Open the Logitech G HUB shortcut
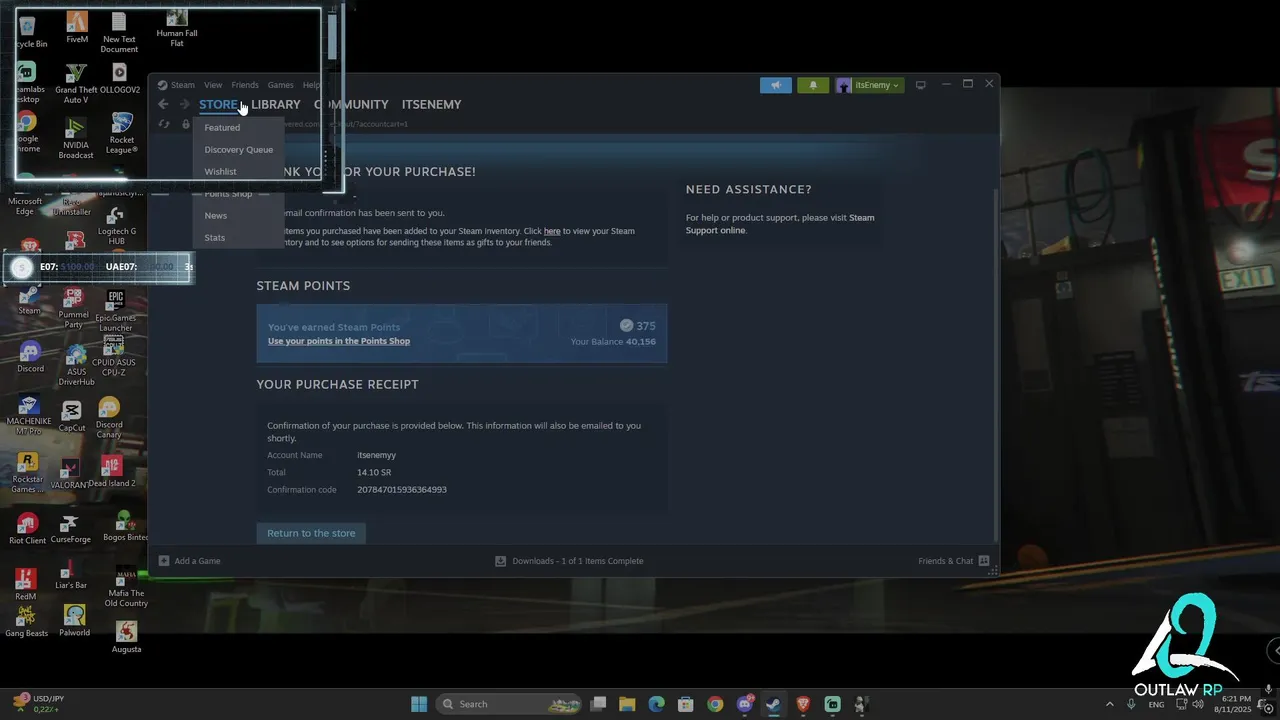This screenshot has height=720, width=1280. click(117, 227)
